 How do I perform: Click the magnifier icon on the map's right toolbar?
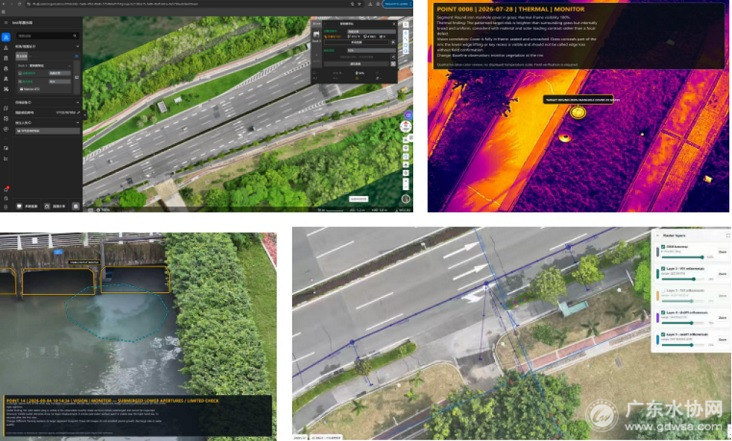(406, 25)
